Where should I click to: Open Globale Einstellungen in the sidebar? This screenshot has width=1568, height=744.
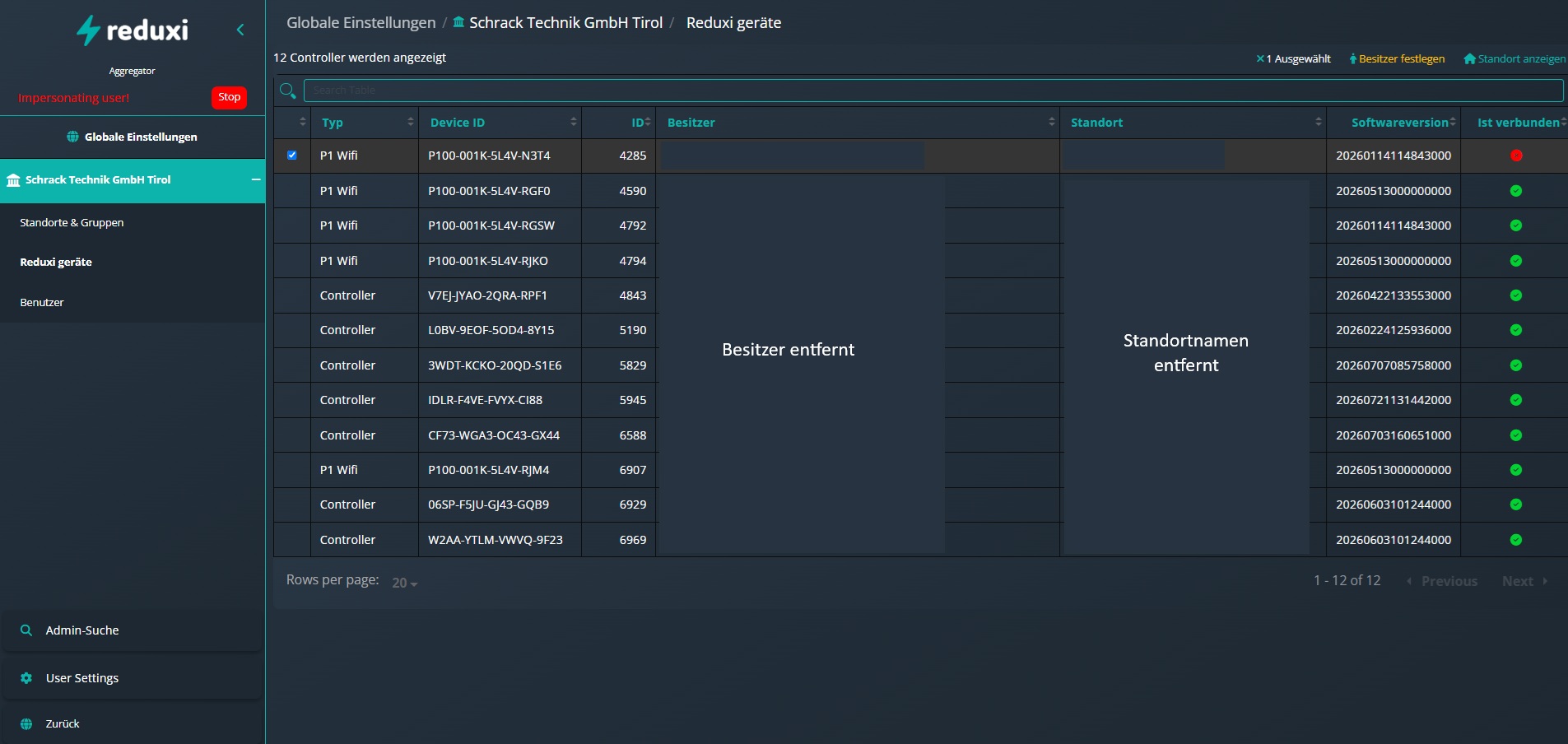(x=132, y=137)
